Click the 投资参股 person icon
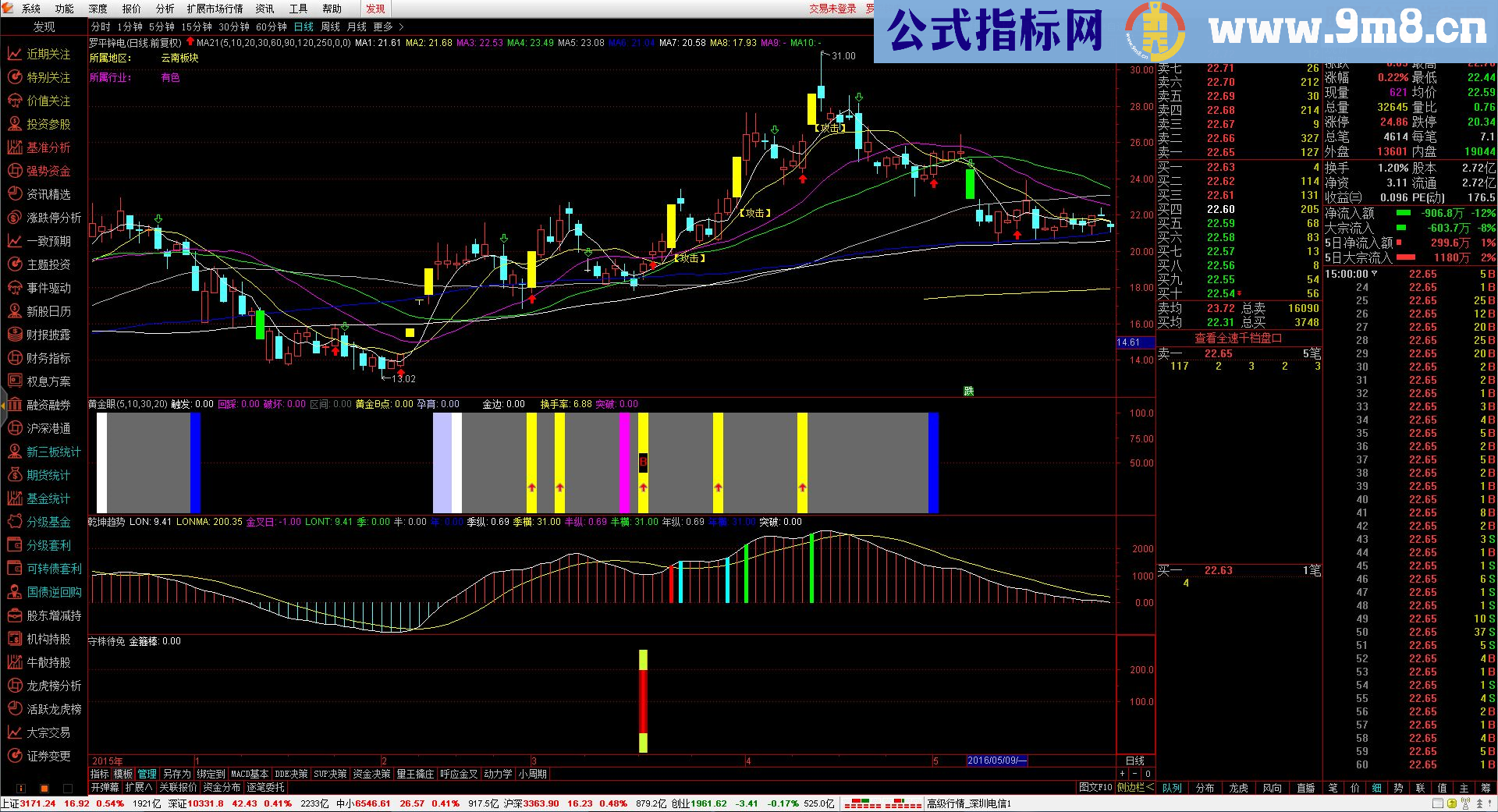 14,124
